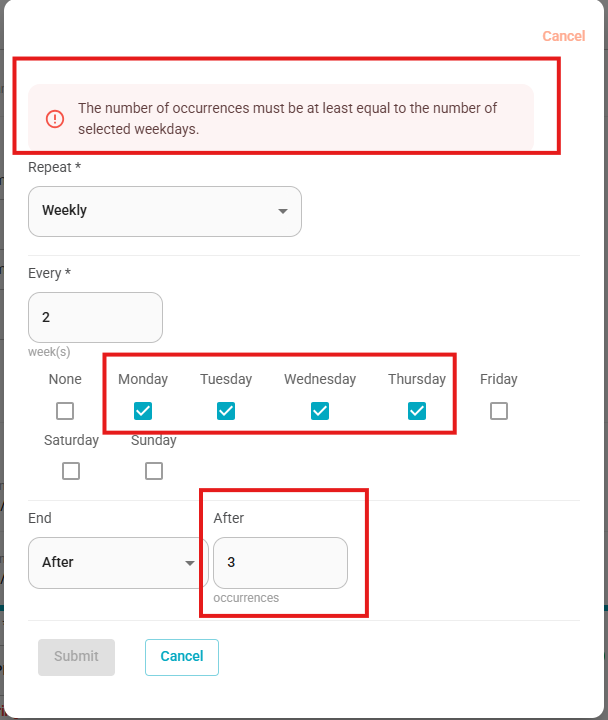Uncheck the Tuesday checkbox
The image size is (608, 720).
(x=226, y=411)
